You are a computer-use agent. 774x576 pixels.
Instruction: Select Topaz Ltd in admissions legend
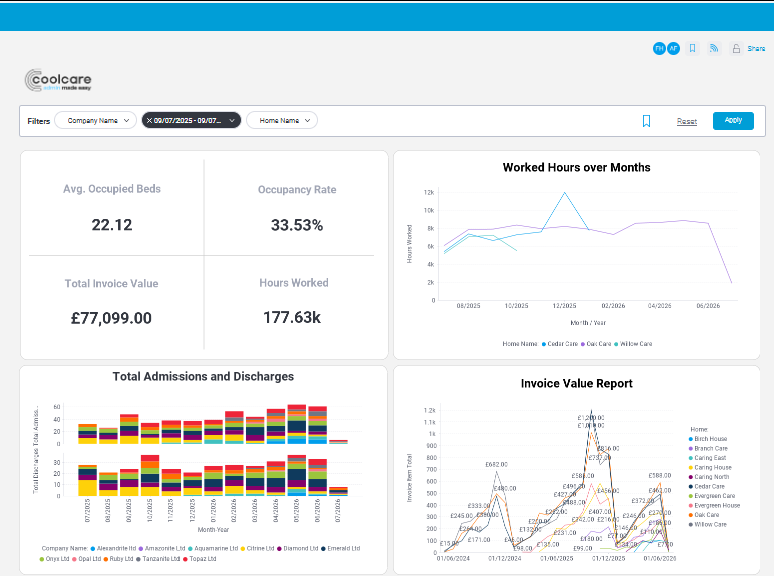click(199, 559)
